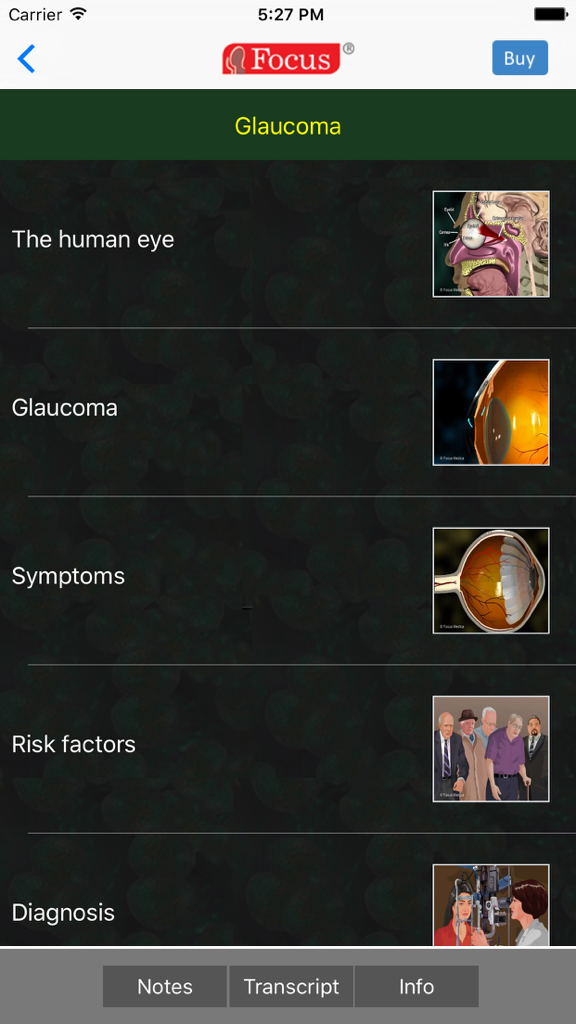Tap the back arrow to return
This screenshot has height=1024, width=576.
coord(26,58)
